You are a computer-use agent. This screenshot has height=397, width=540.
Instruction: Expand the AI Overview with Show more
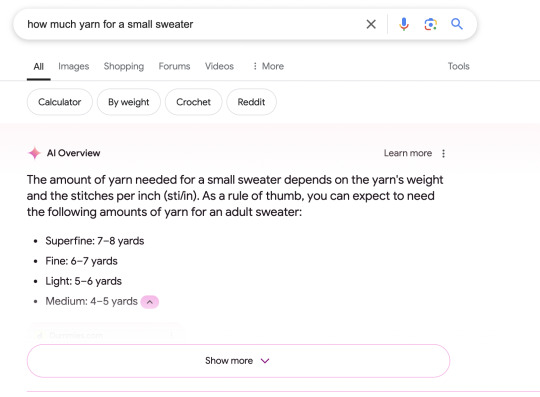point(238,361)
